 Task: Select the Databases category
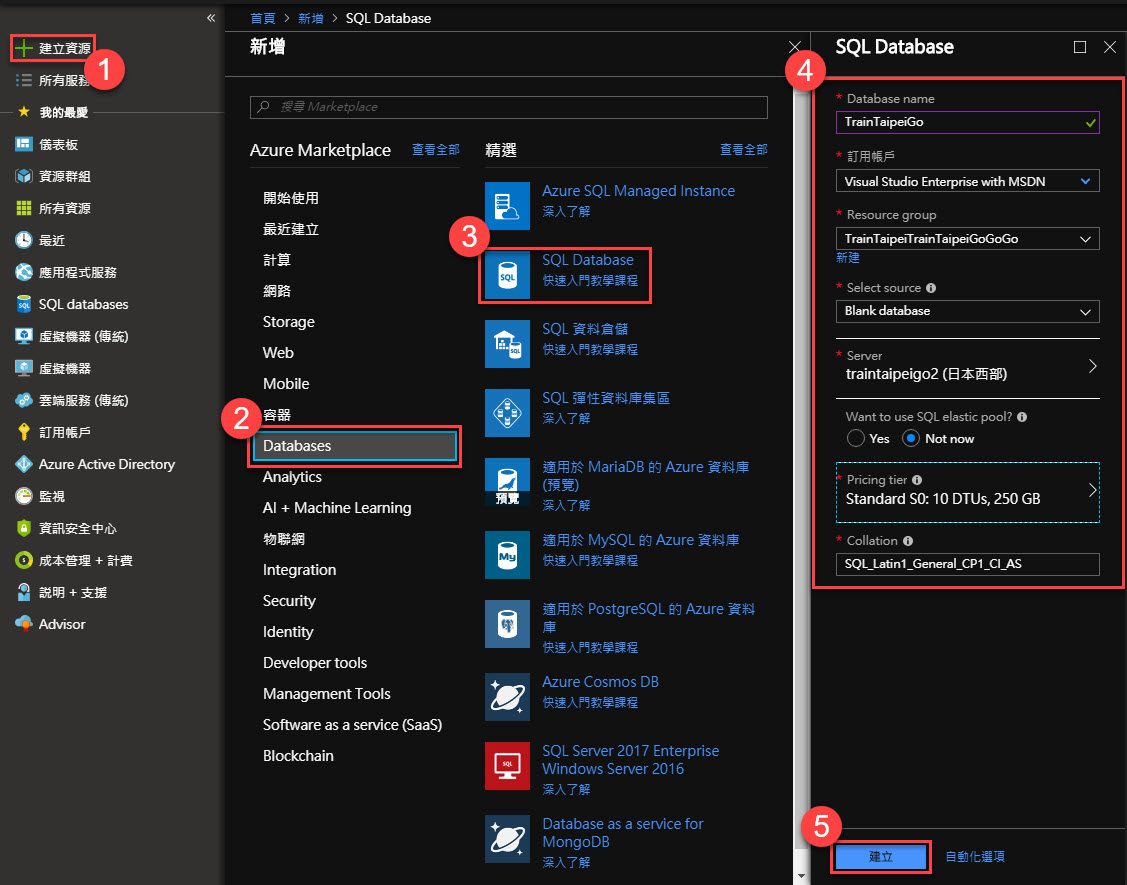pos(354,446)
